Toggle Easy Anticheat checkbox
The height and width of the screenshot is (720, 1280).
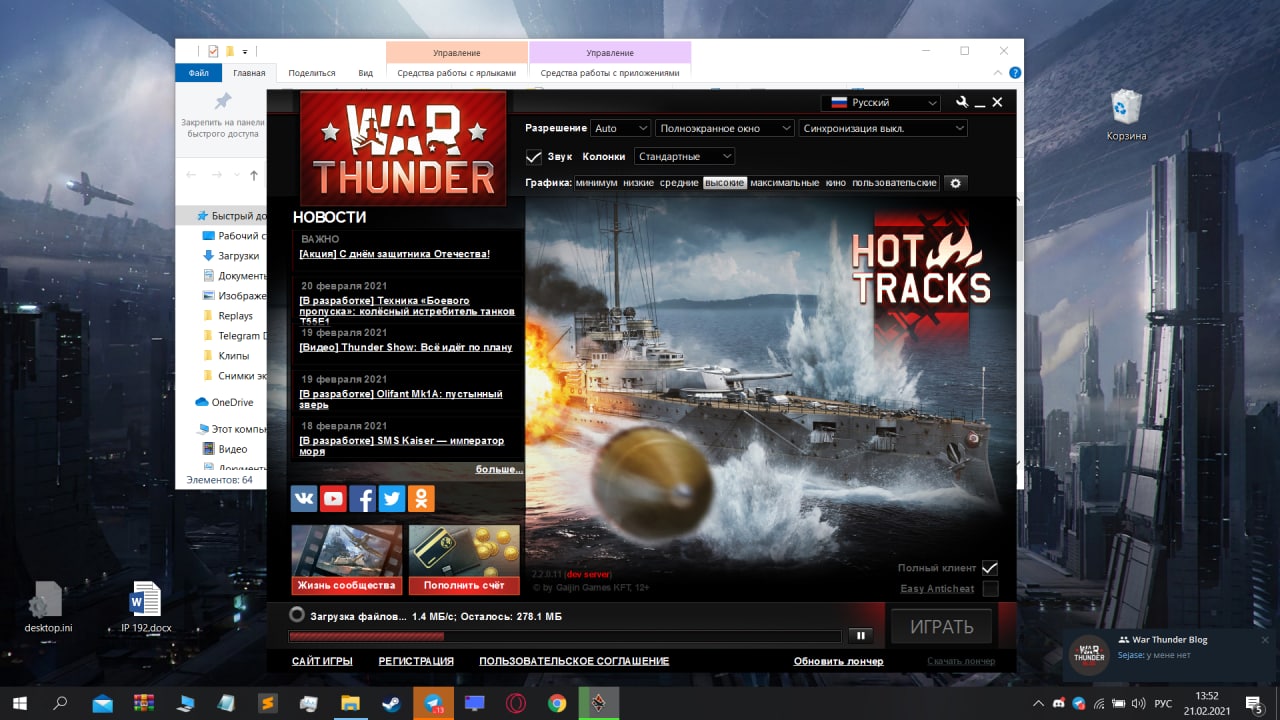[990, 588]
